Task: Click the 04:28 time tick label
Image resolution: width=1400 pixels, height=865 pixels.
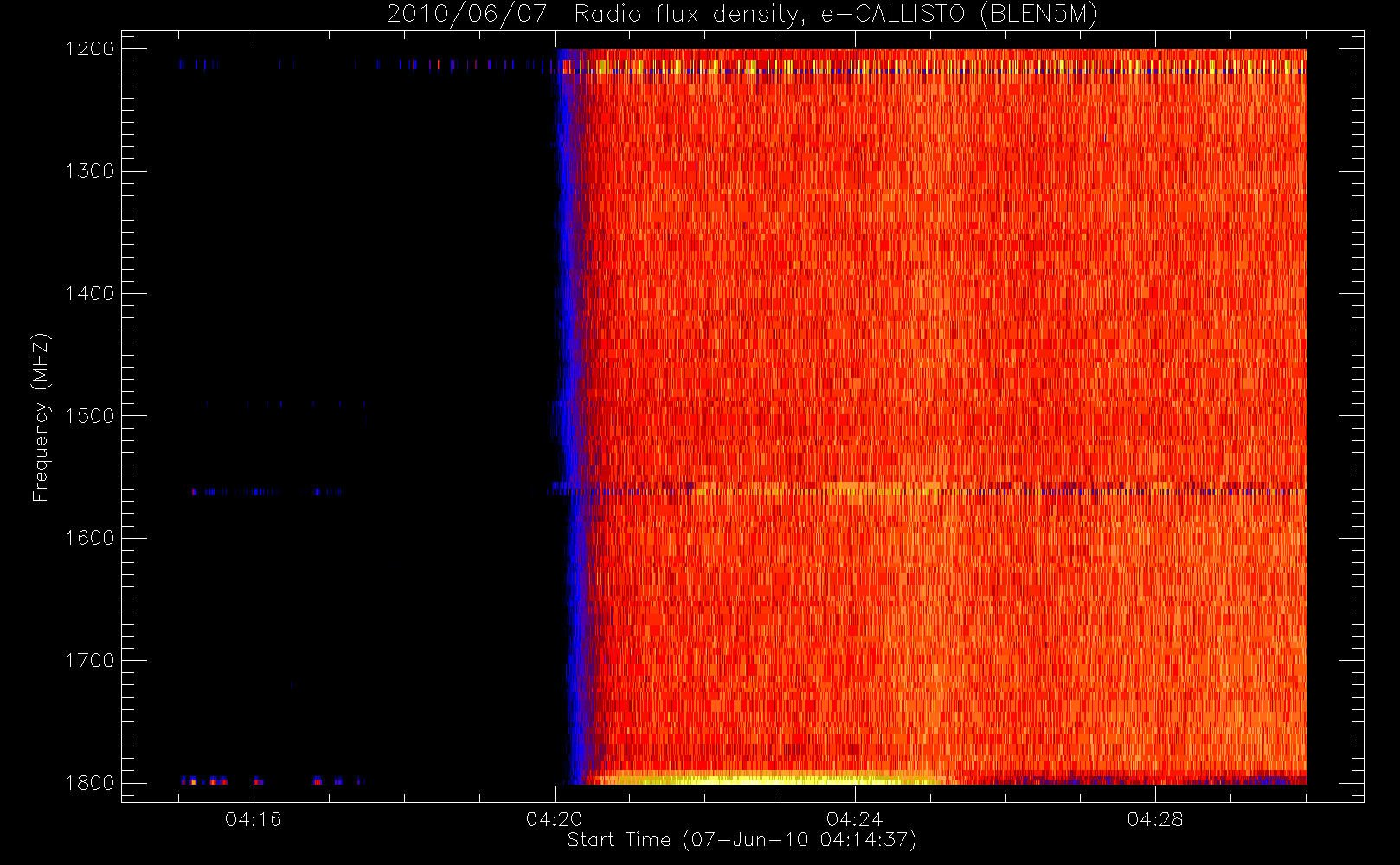Action: tap(1155, 819)
